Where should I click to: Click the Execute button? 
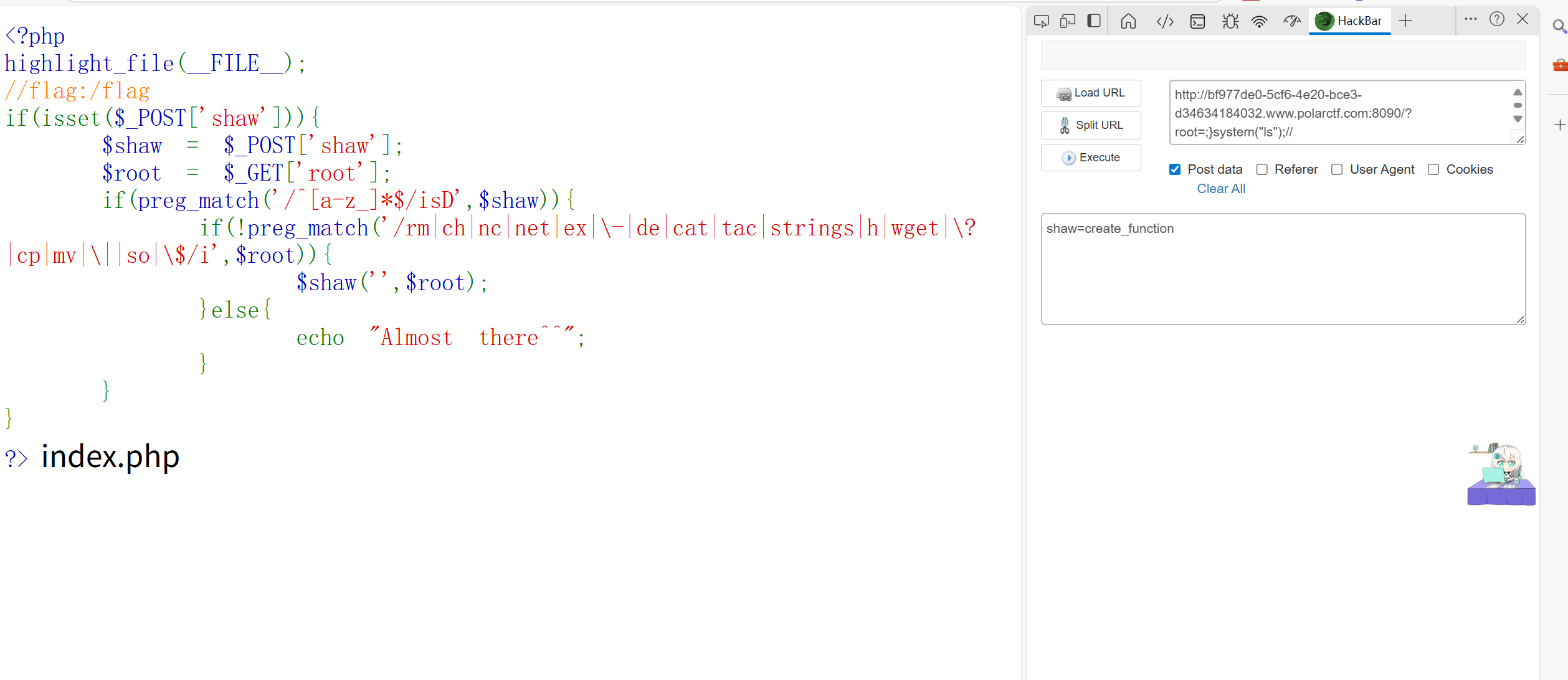coord(1091,158)
